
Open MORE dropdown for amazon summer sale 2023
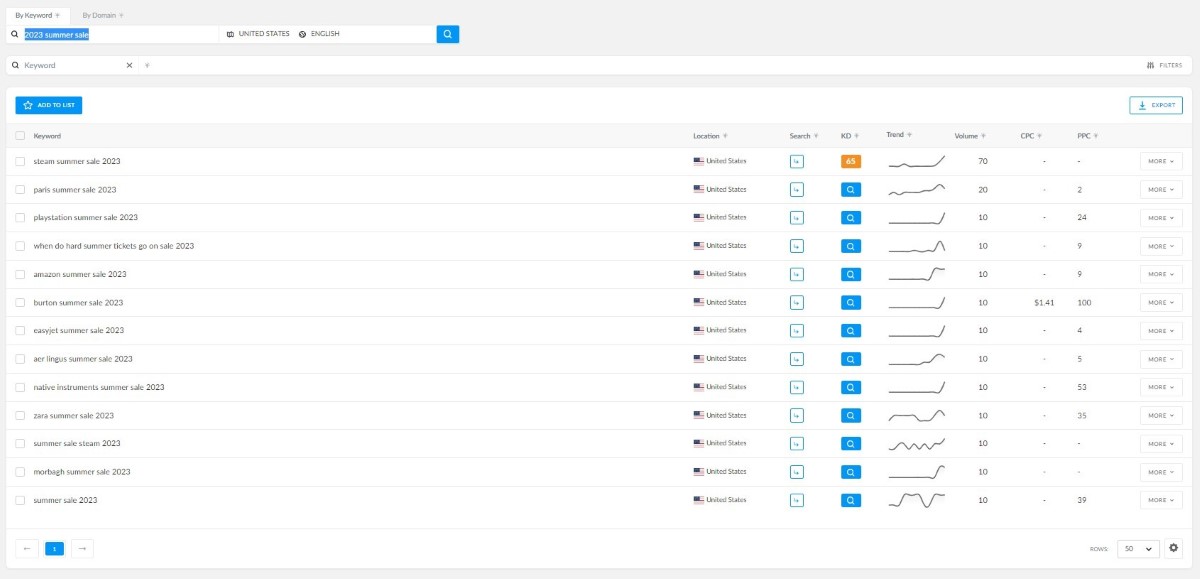click(x=1161, y=274)
